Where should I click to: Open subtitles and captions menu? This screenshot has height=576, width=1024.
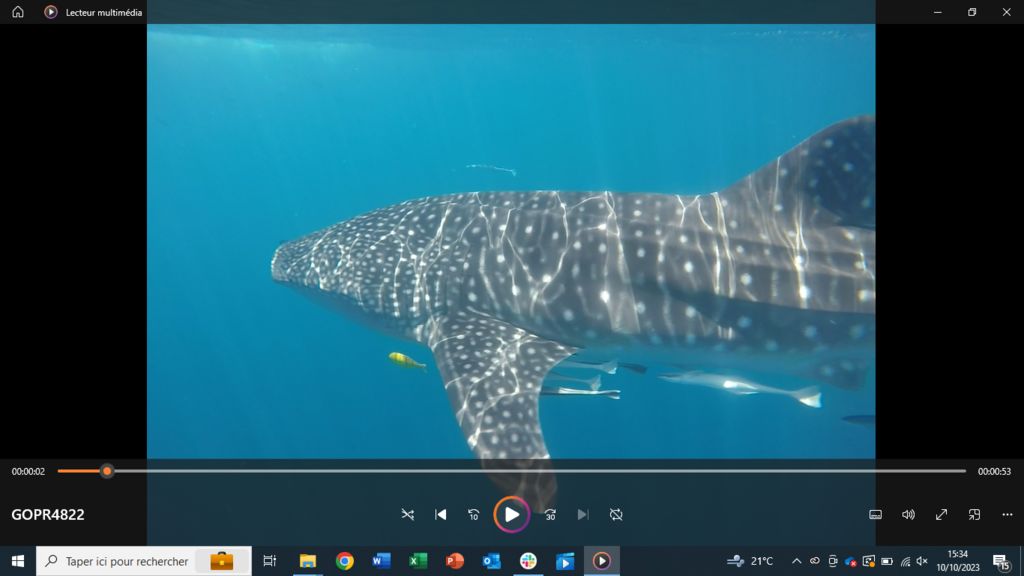point(875,514)
